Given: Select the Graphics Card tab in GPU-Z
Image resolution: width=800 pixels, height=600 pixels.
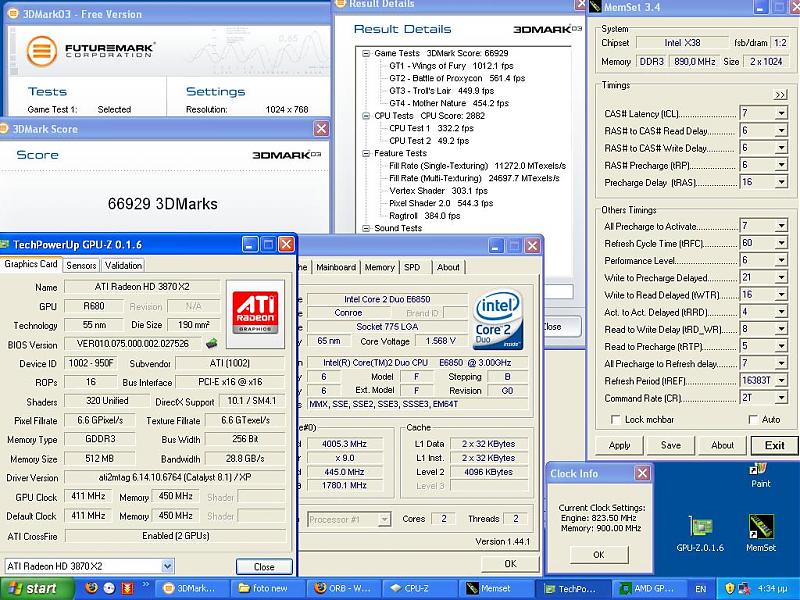Looking at the screenshot, I should 31,264.
